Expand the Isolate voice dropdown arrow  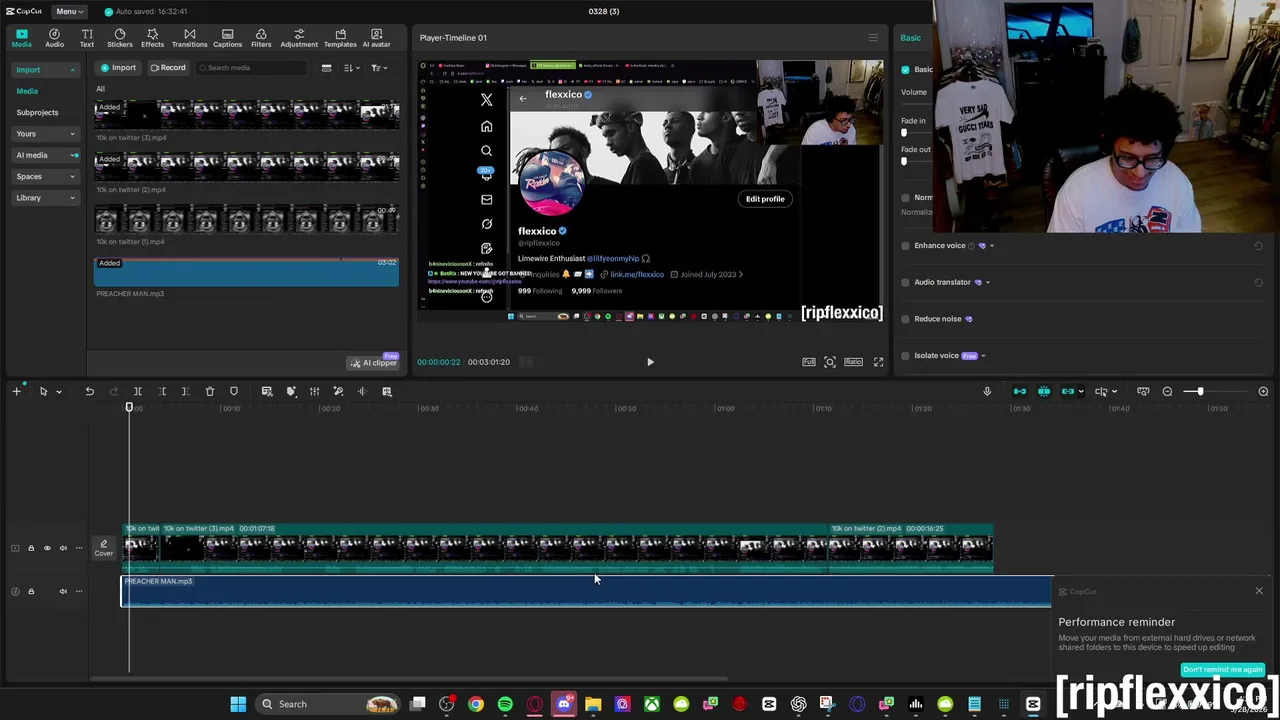click(983, 356)
